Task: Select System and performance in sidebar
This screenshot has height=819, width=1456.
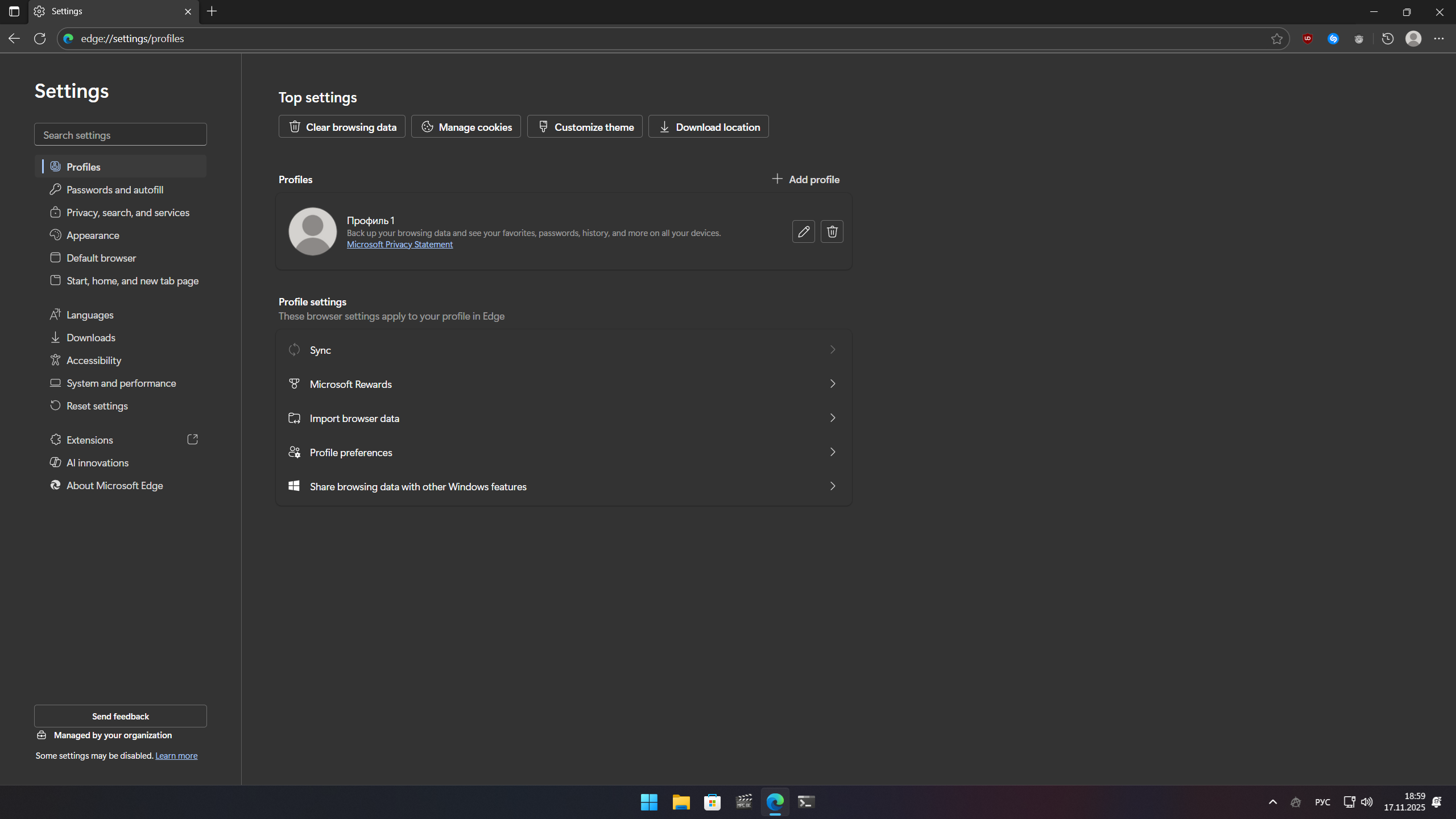Action: [x=121, y=383]
